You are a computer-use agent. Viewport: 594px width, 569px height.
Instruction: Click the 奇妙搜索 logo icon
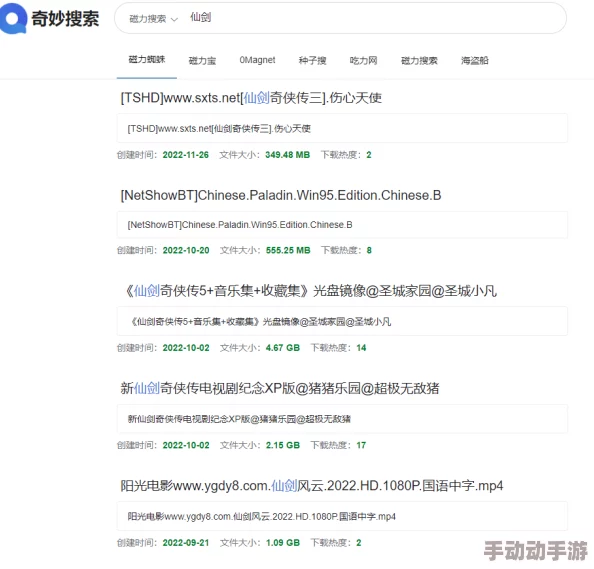pos(13,18)
